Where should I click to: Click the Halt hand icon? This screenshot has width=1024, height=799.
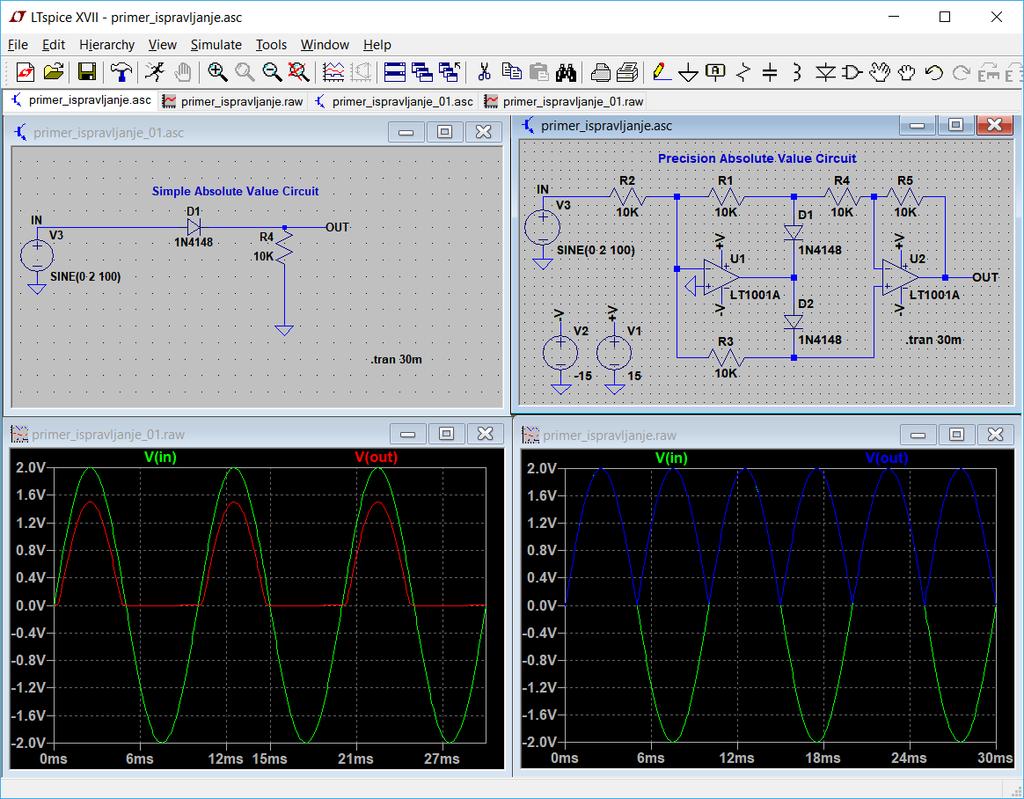coord(183,72)
